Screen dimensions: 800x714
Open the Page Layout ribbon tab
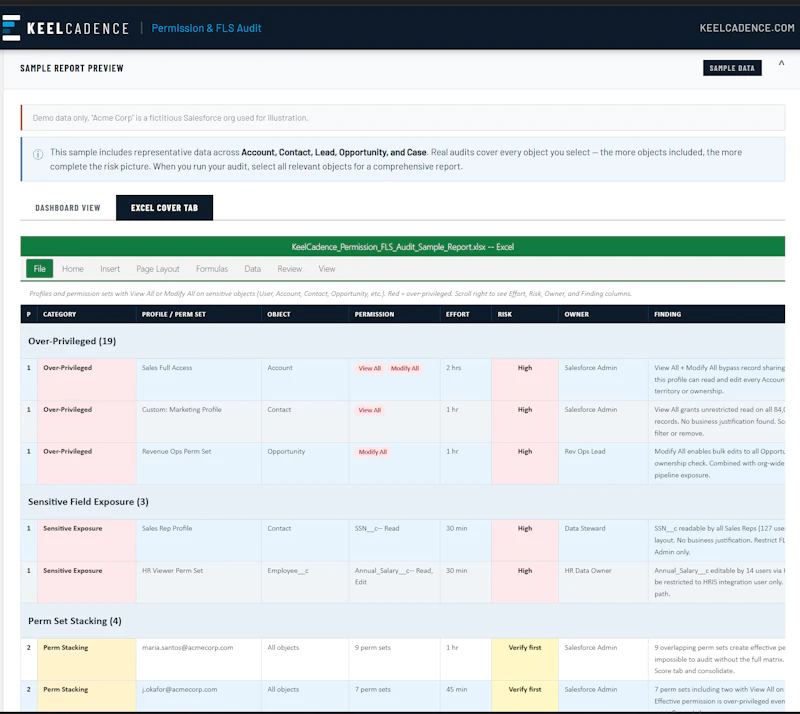[x=158, y=268]
